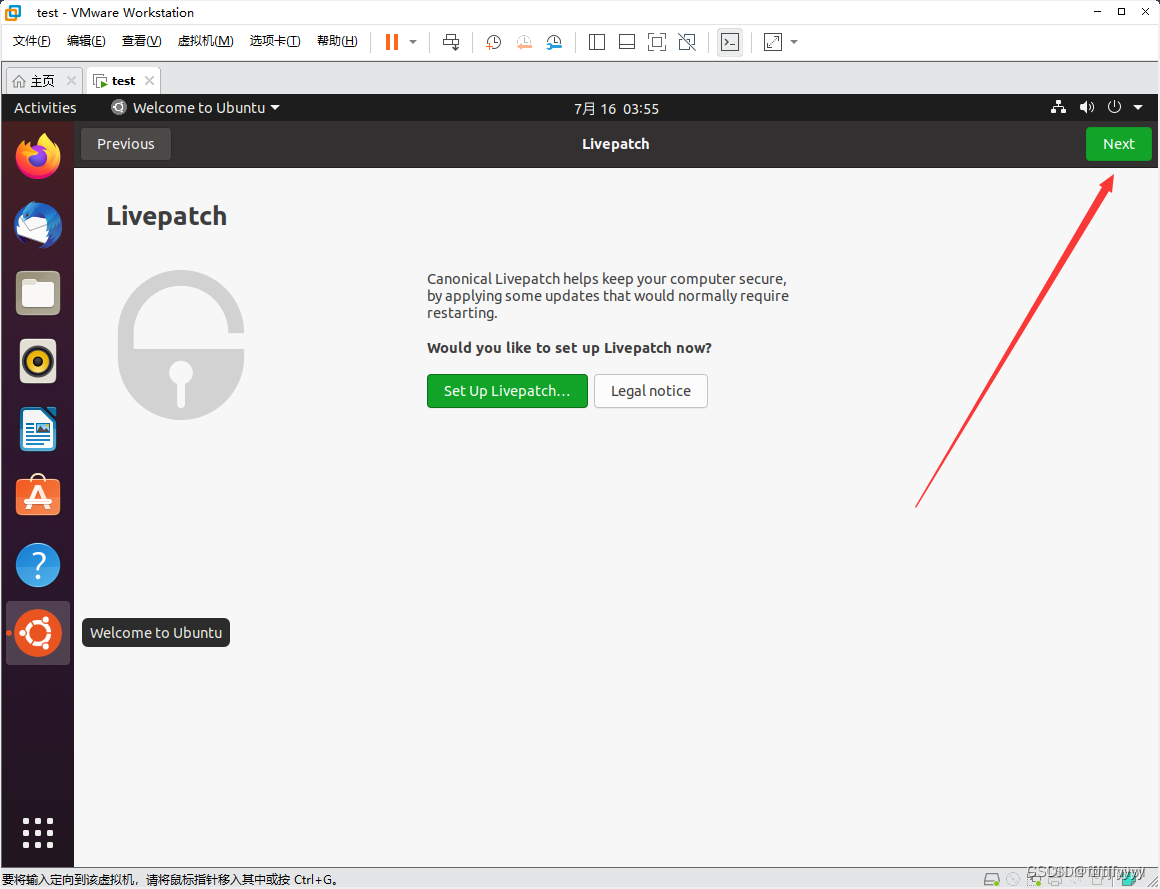Screen dimensions: 1160x889
Task: Toggle the library sidebar view
Action: click(596, 42)
